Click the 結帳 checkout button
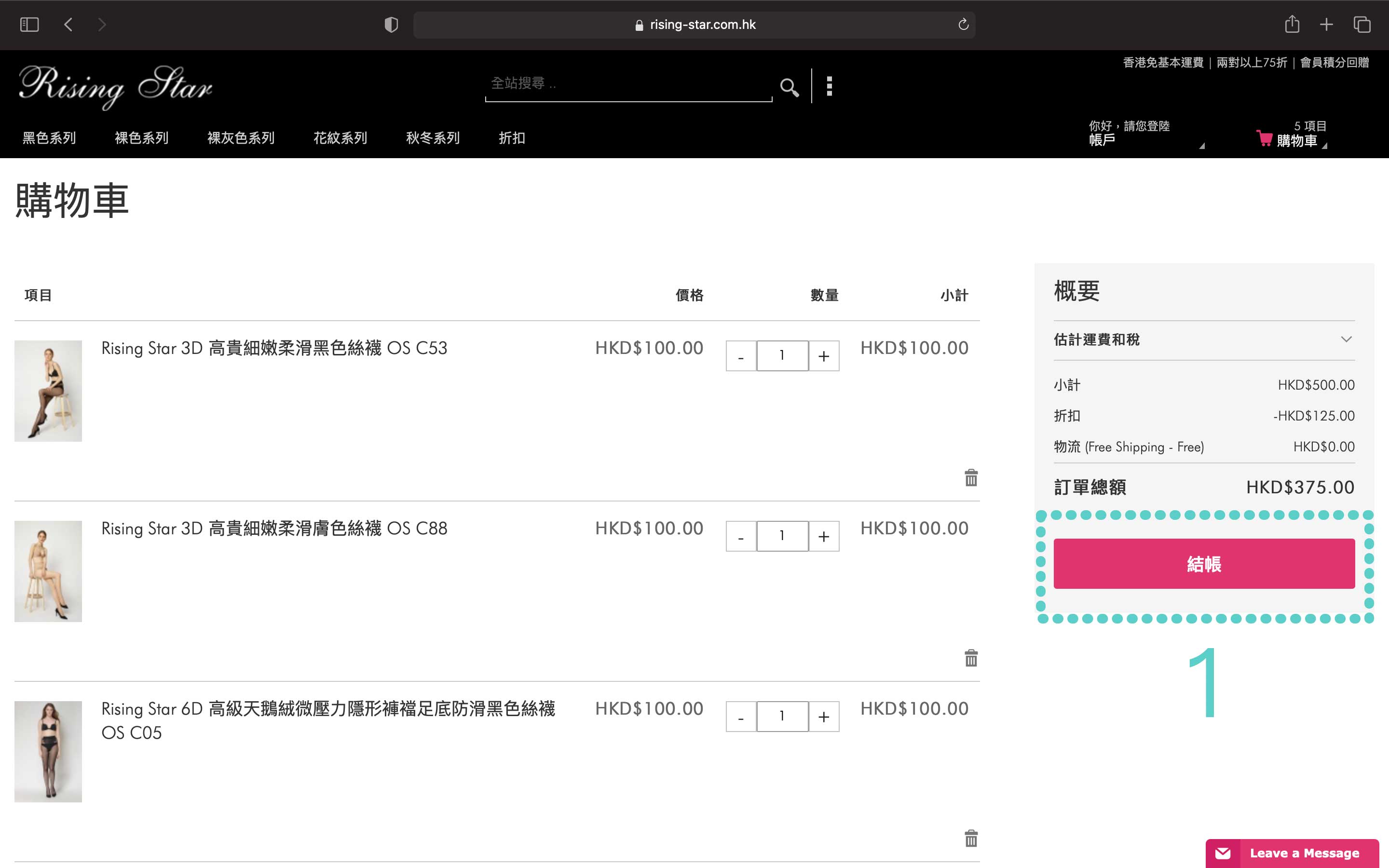 click(x=1204, y=564)
